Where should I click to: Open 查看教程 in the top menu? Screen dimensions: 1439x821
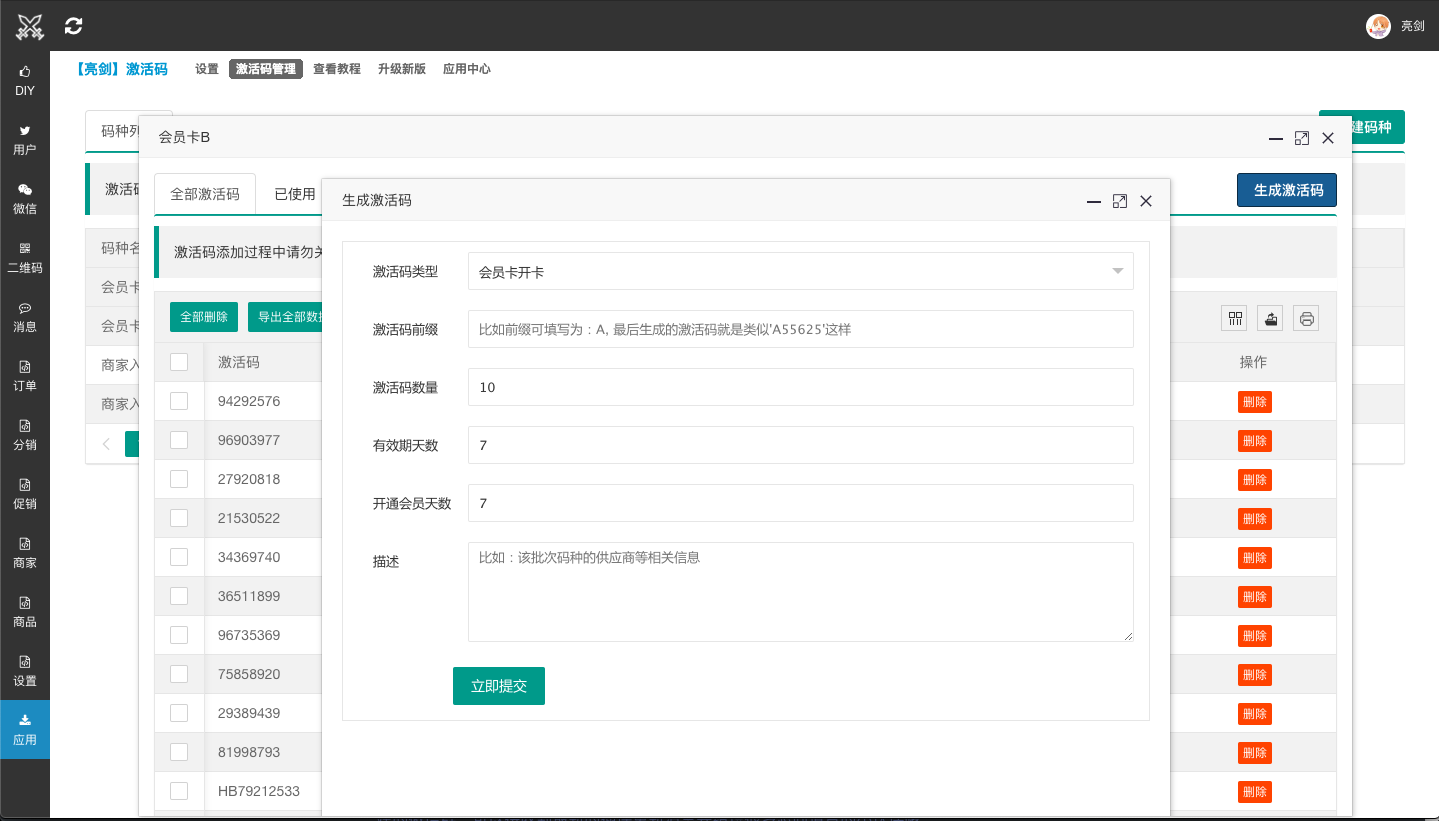tap(337, 69)
